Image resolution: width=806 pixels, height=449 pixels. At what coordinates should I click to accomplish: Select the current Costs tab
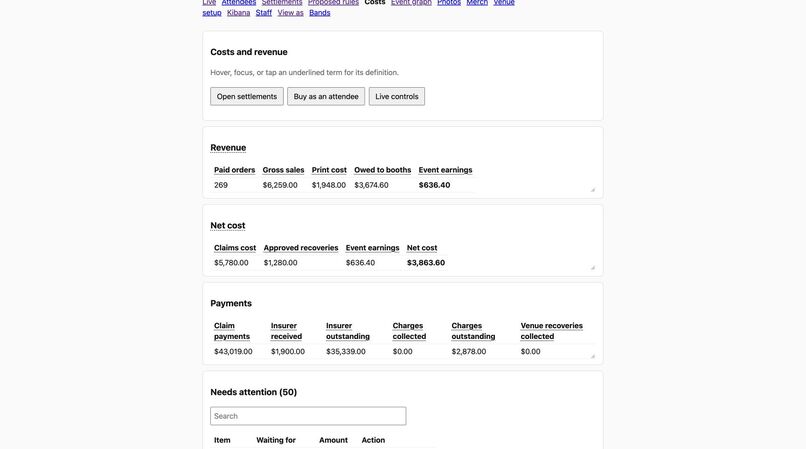pos(375,3)
